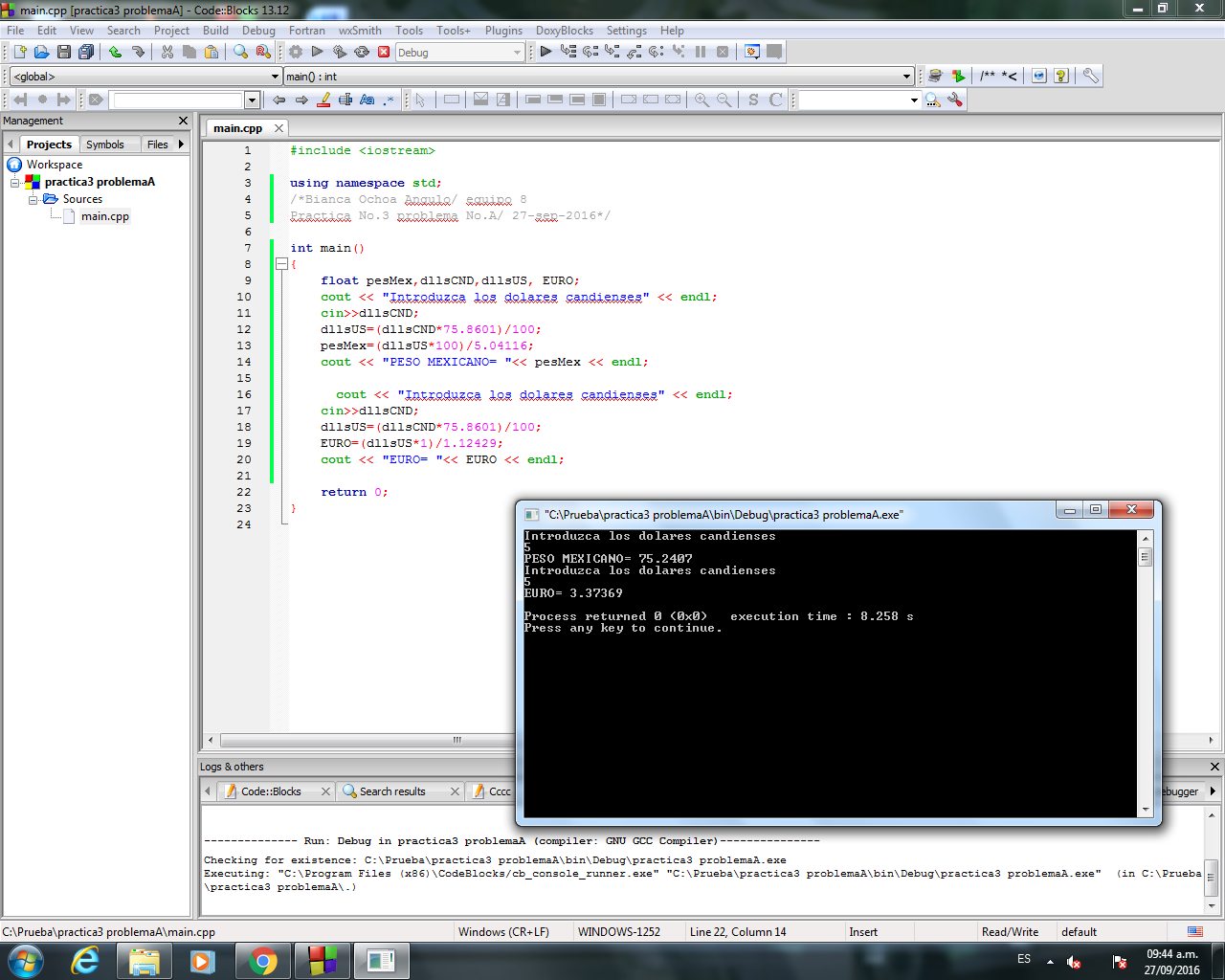Viewport: 1225px width, 980px height.
Task: Close the Logs & others panel
Action: click(x=1214, y=767)
